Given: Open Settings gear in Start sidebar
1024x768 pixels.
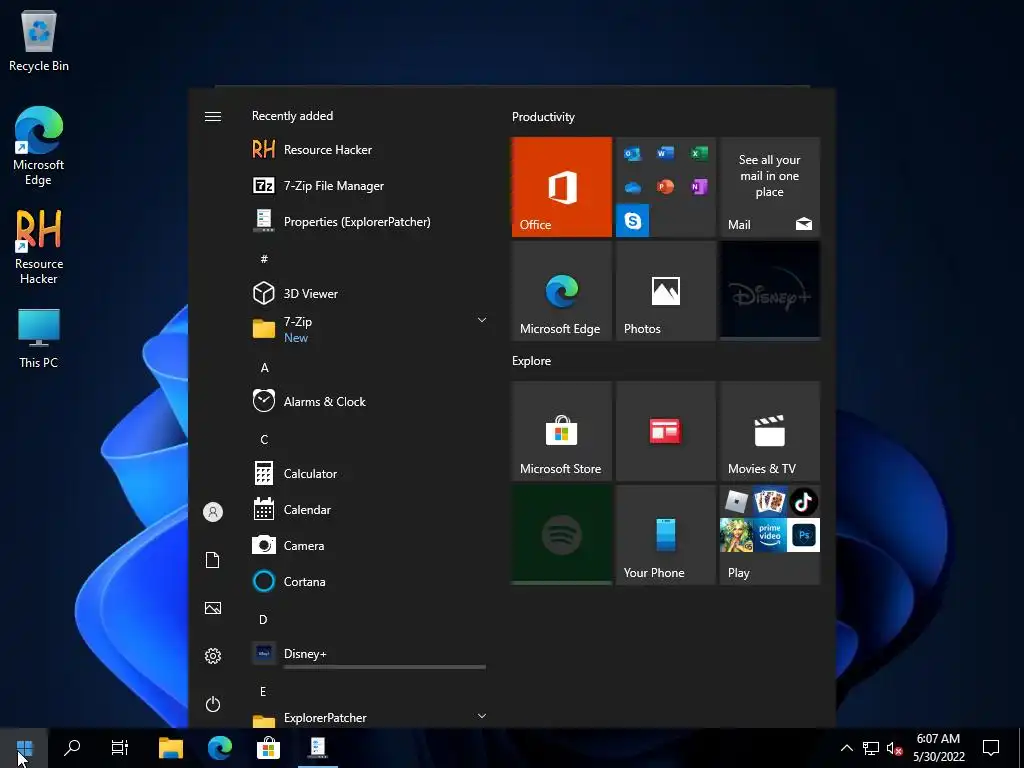Looking at the screenshot, I should coord(213,656).
